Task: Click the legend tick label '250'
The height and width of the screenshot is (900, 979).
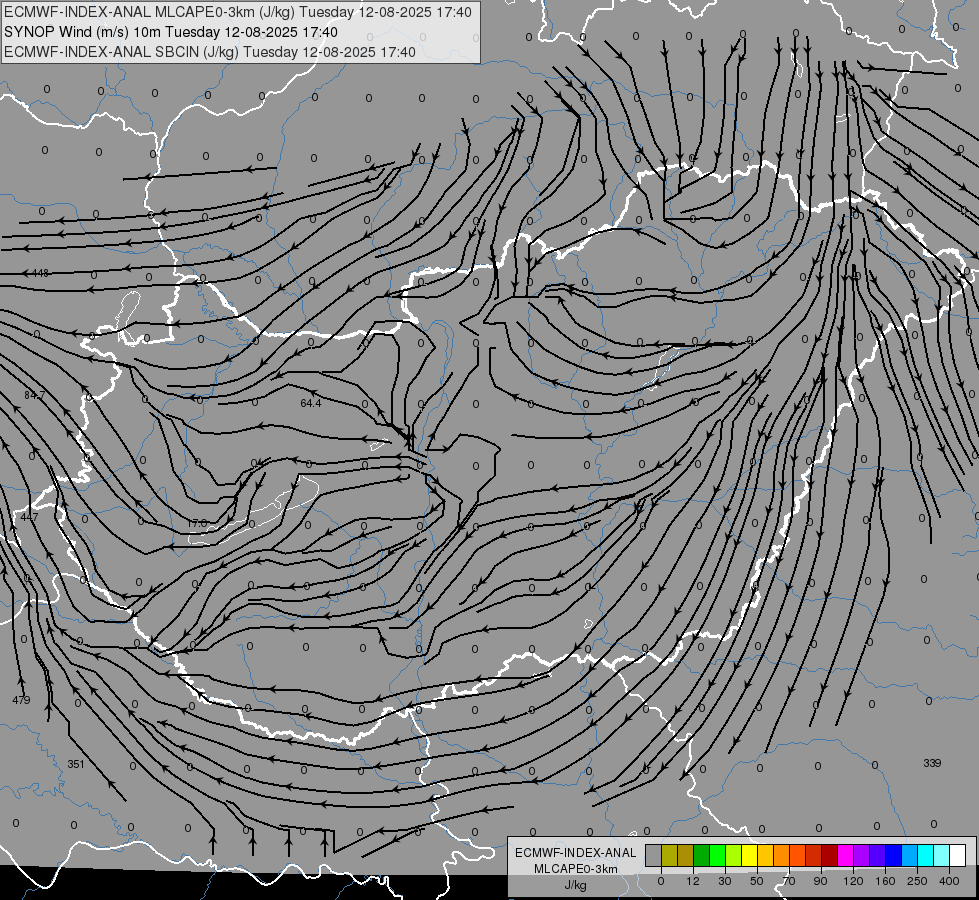Action: pos(917,881)
